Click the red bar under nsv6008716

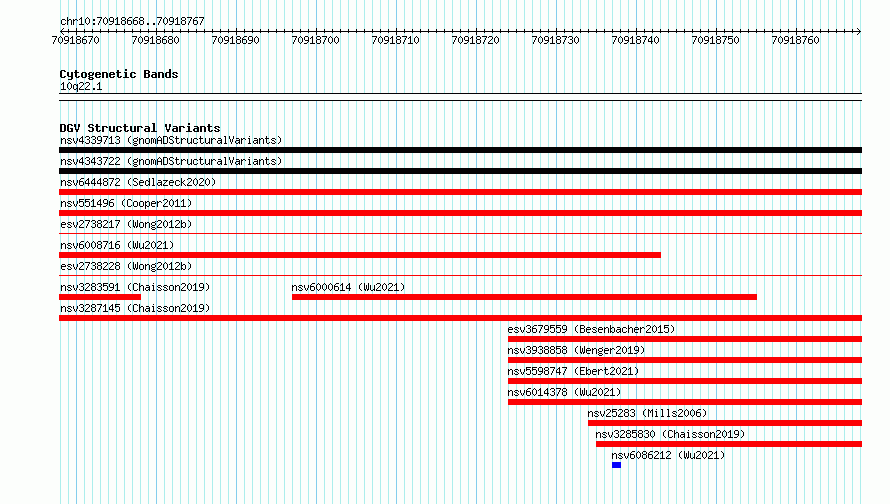click(x=360, y=255)
